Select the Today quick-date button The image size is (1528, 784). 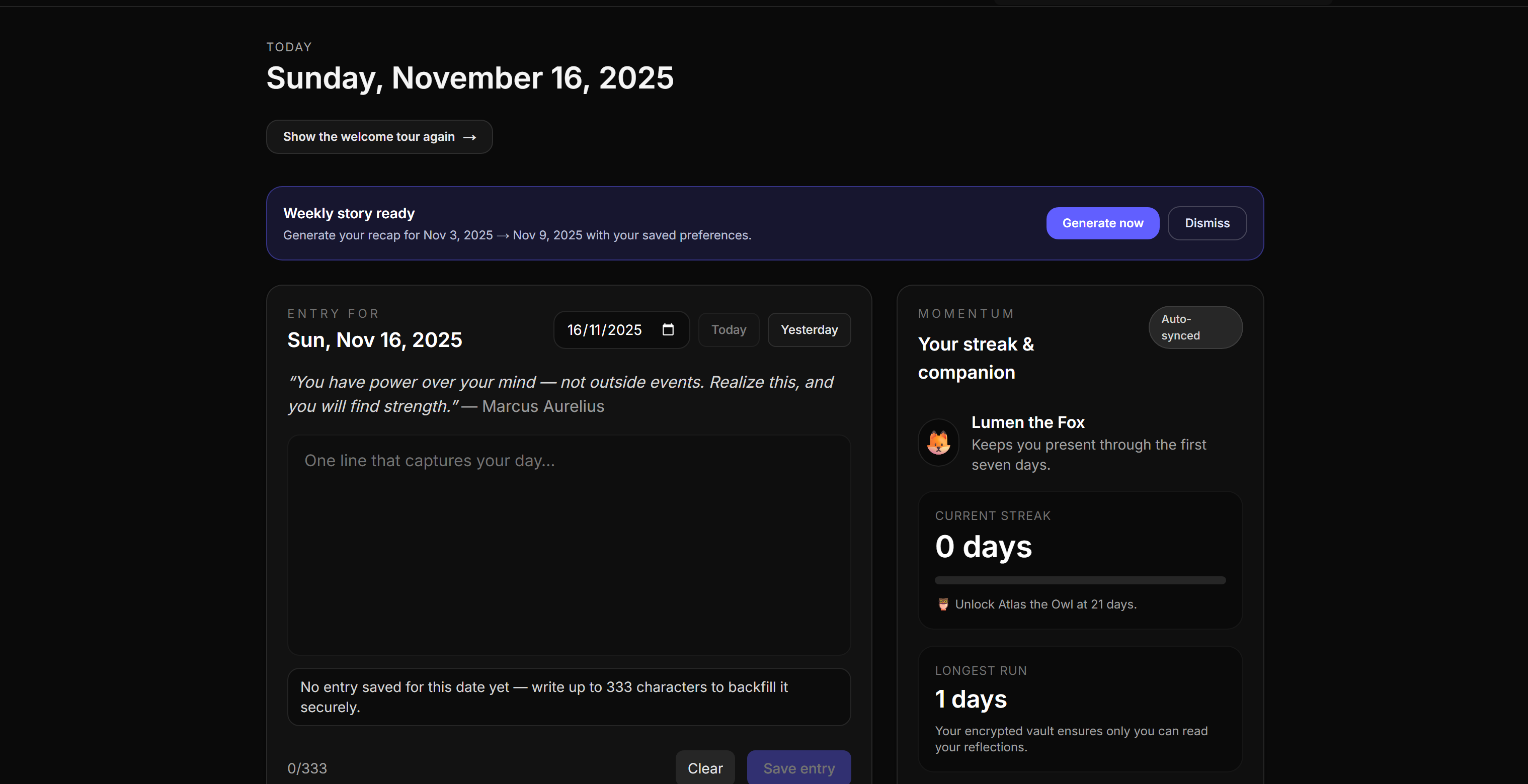tap(729, 330)
